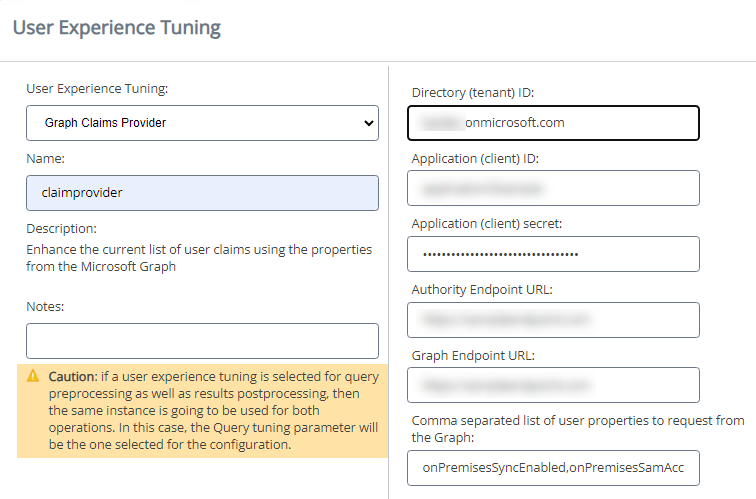
Task: Focus the Name field containing claimprovider
Action: [x=202, y=193]
